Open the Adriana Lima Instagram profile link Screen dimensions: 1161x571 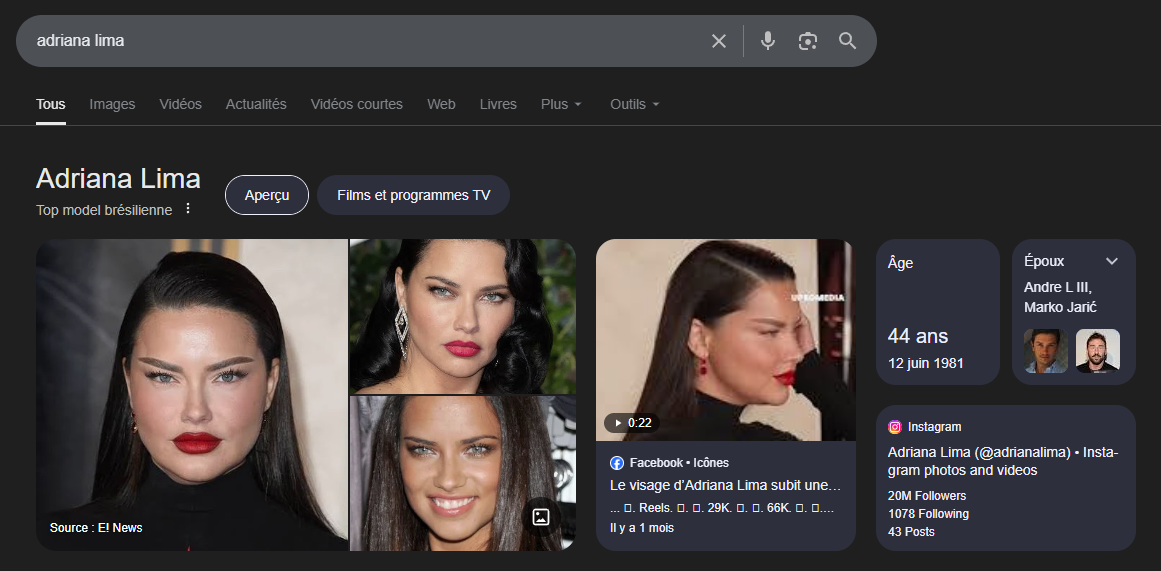tap(1002, 460)
